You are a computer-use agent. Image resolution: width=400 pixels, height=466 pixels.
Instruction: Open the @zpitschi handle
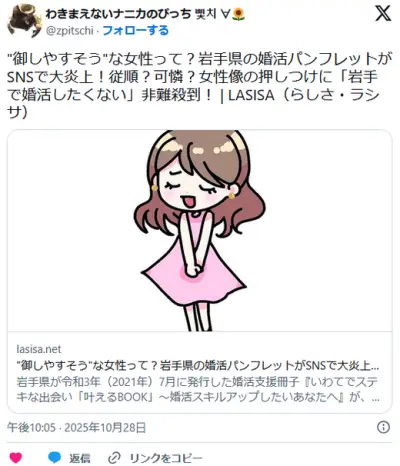[x=70, y=31]
